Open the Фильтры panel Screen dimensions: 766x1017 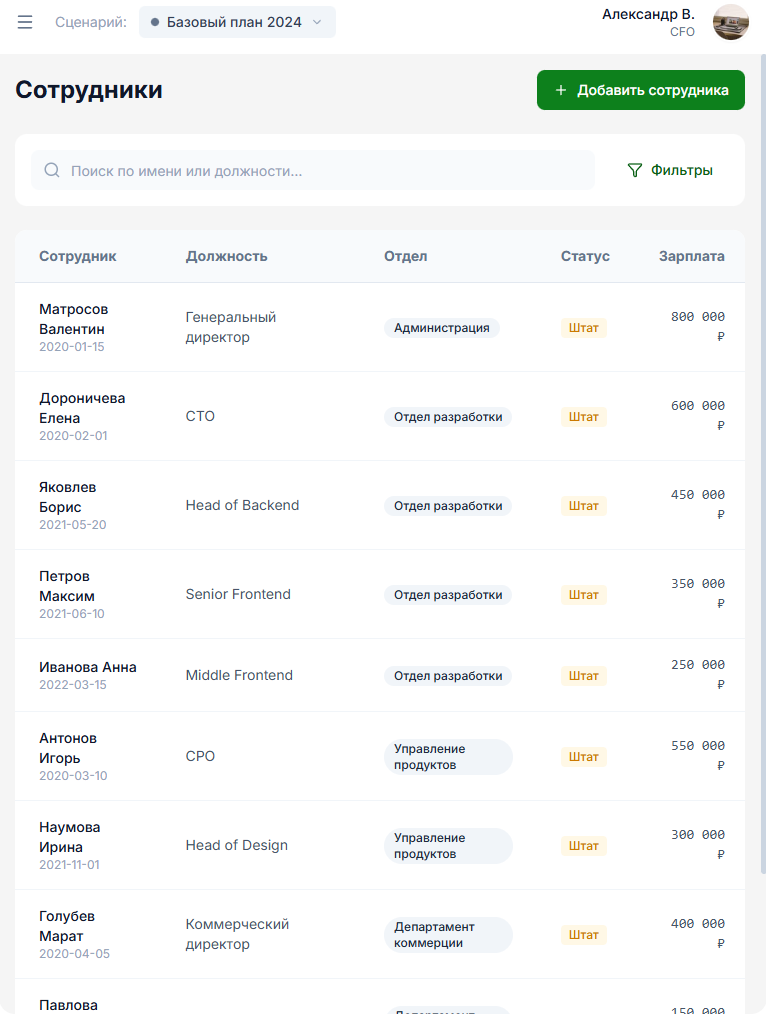pyautogui.click(x=670, y=171)
